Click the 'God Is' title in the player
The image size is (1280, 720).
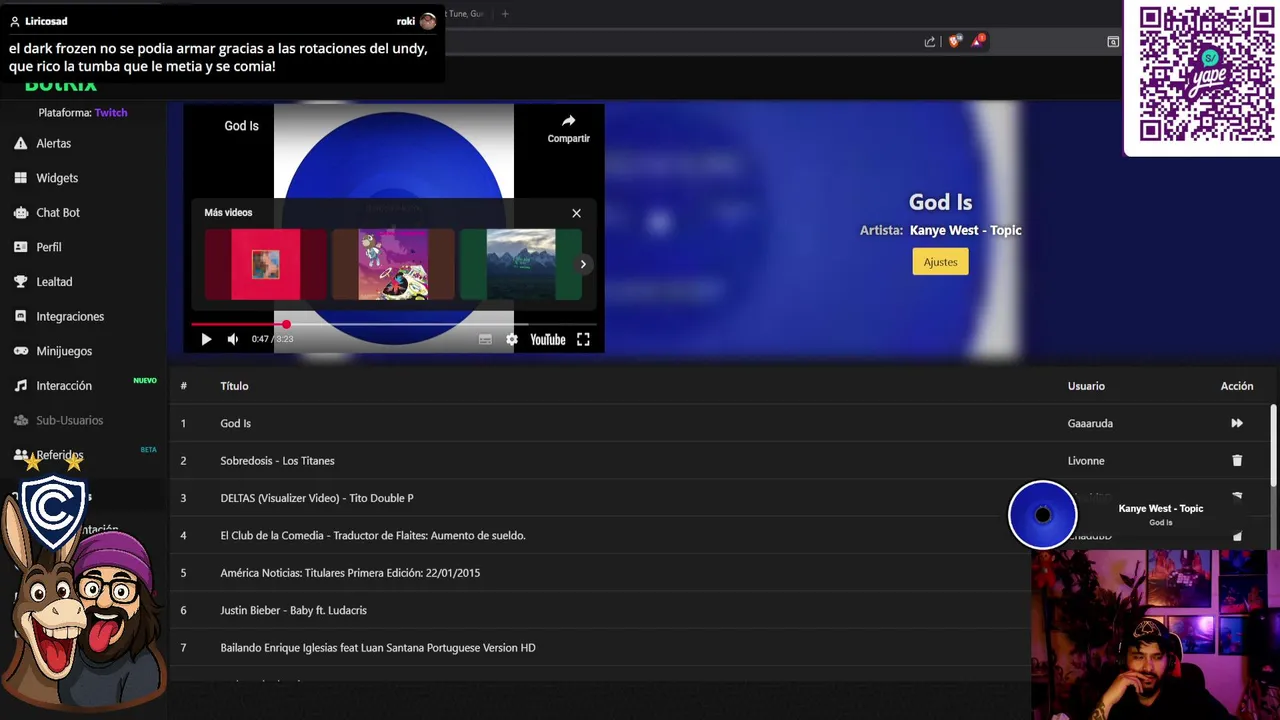[241, 126]
